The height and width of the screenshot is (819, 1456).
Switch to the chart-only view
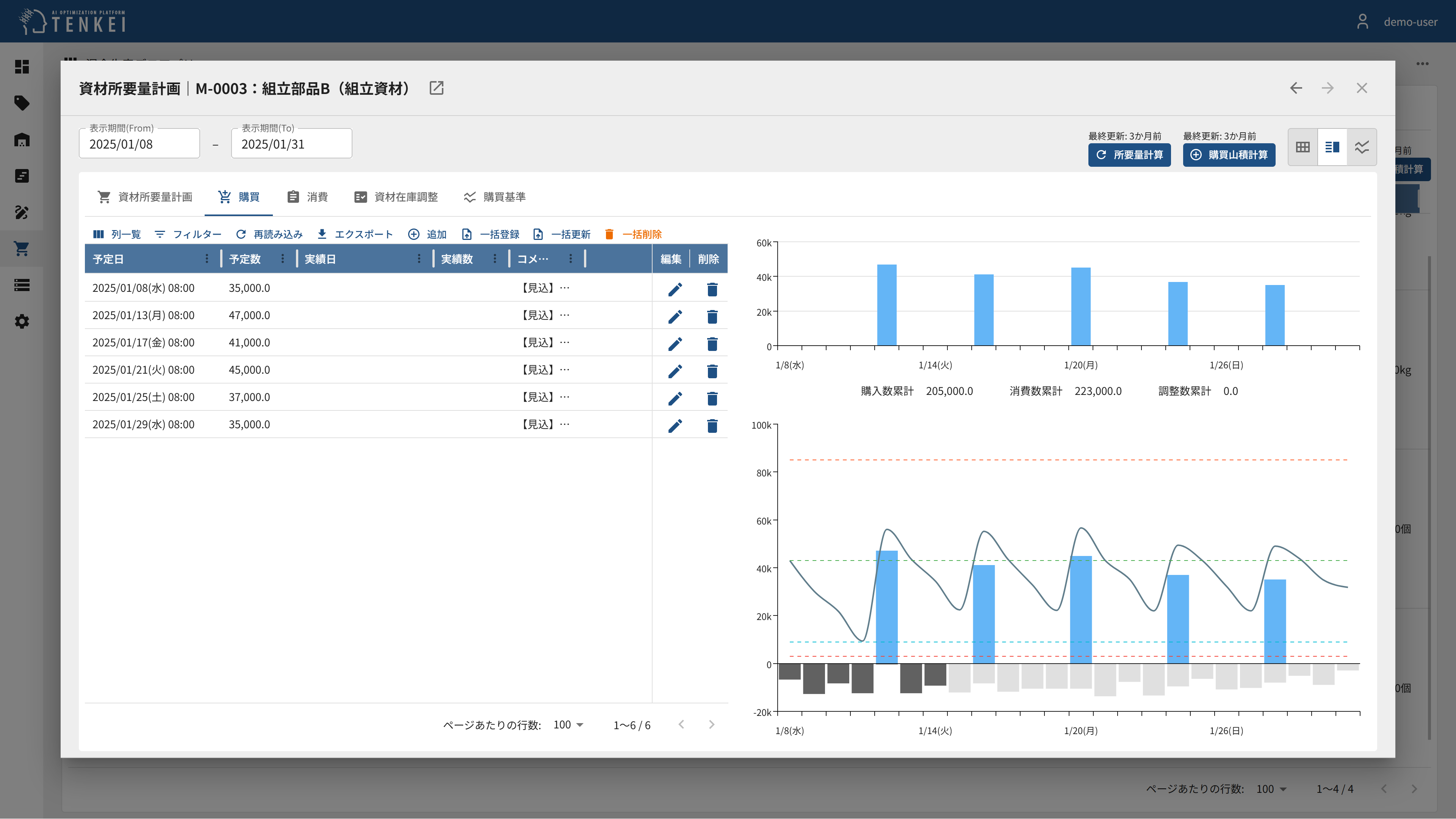1362,147
